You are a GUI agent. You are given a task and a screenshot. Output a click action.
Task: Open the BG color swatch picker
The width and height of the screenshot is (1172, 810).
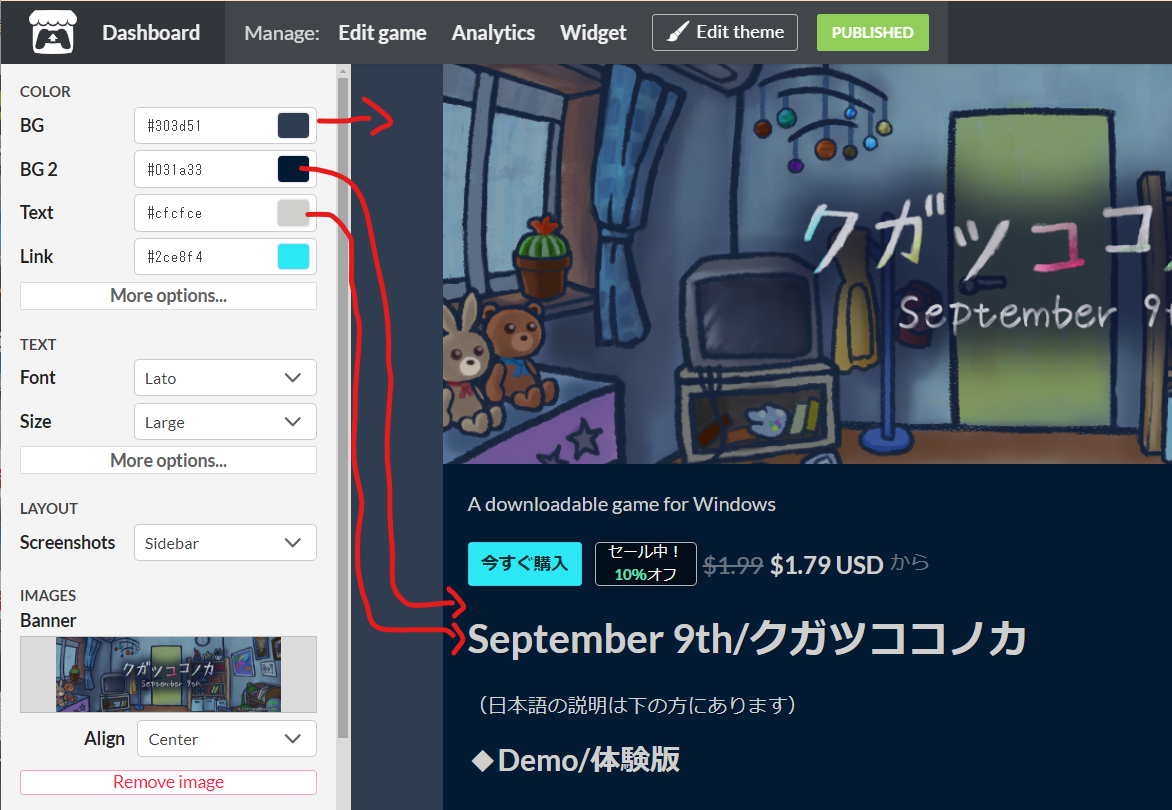[294, 126]
